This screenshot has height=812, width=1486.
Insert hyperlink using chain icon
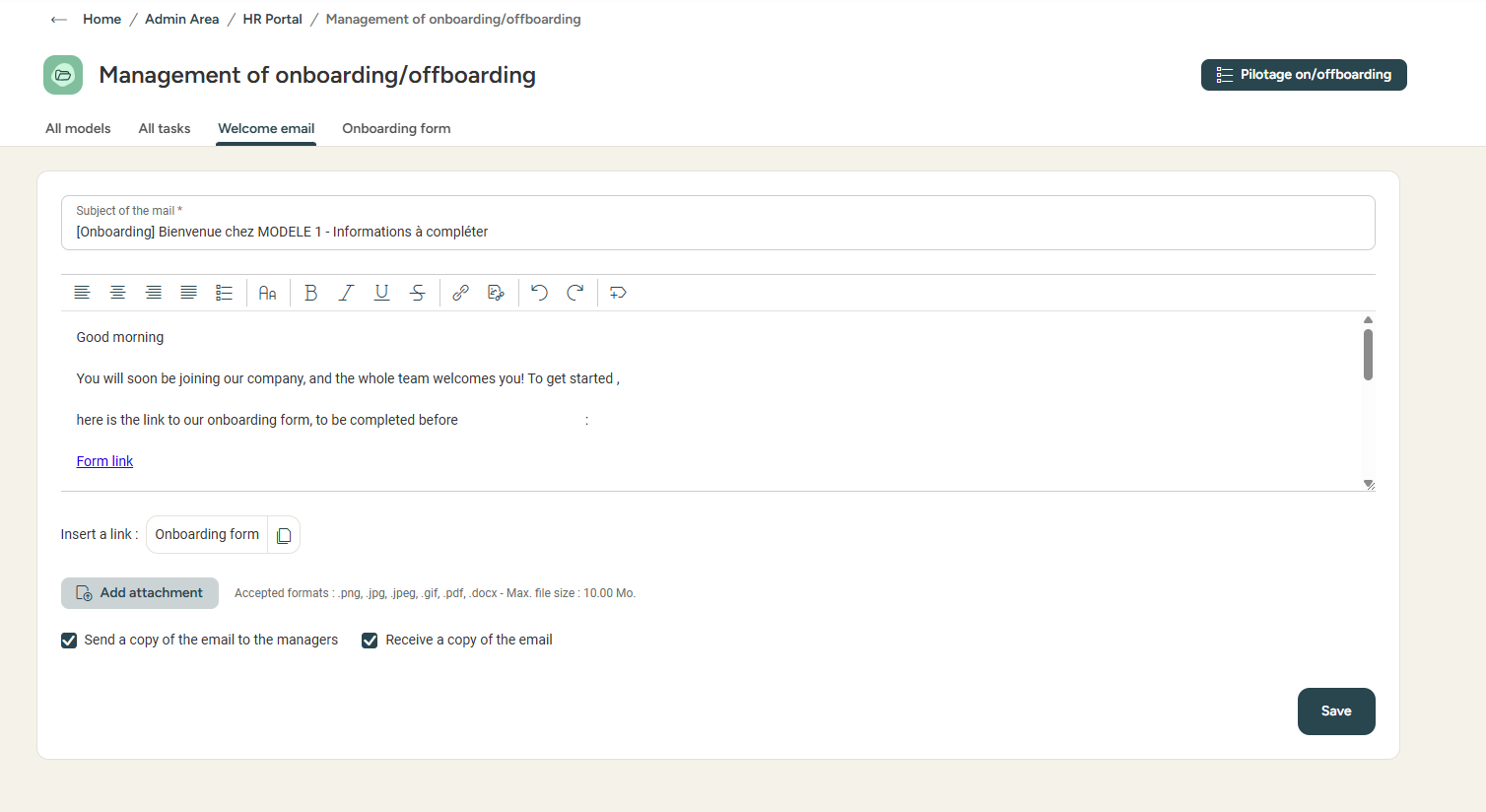(x=460, y=293)
